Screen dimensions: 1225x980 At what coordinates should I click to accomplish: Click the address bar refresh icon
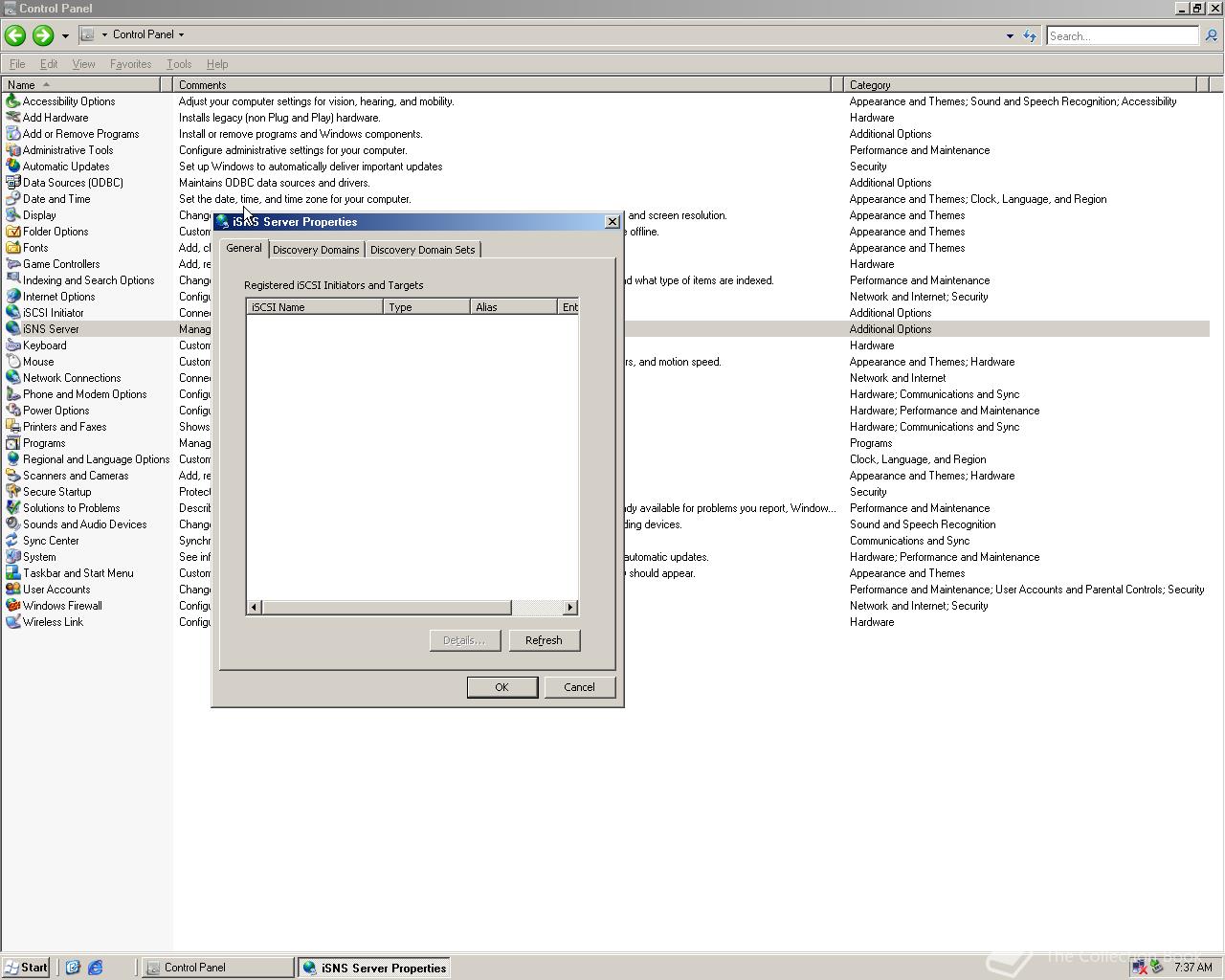pos(1030,35)
